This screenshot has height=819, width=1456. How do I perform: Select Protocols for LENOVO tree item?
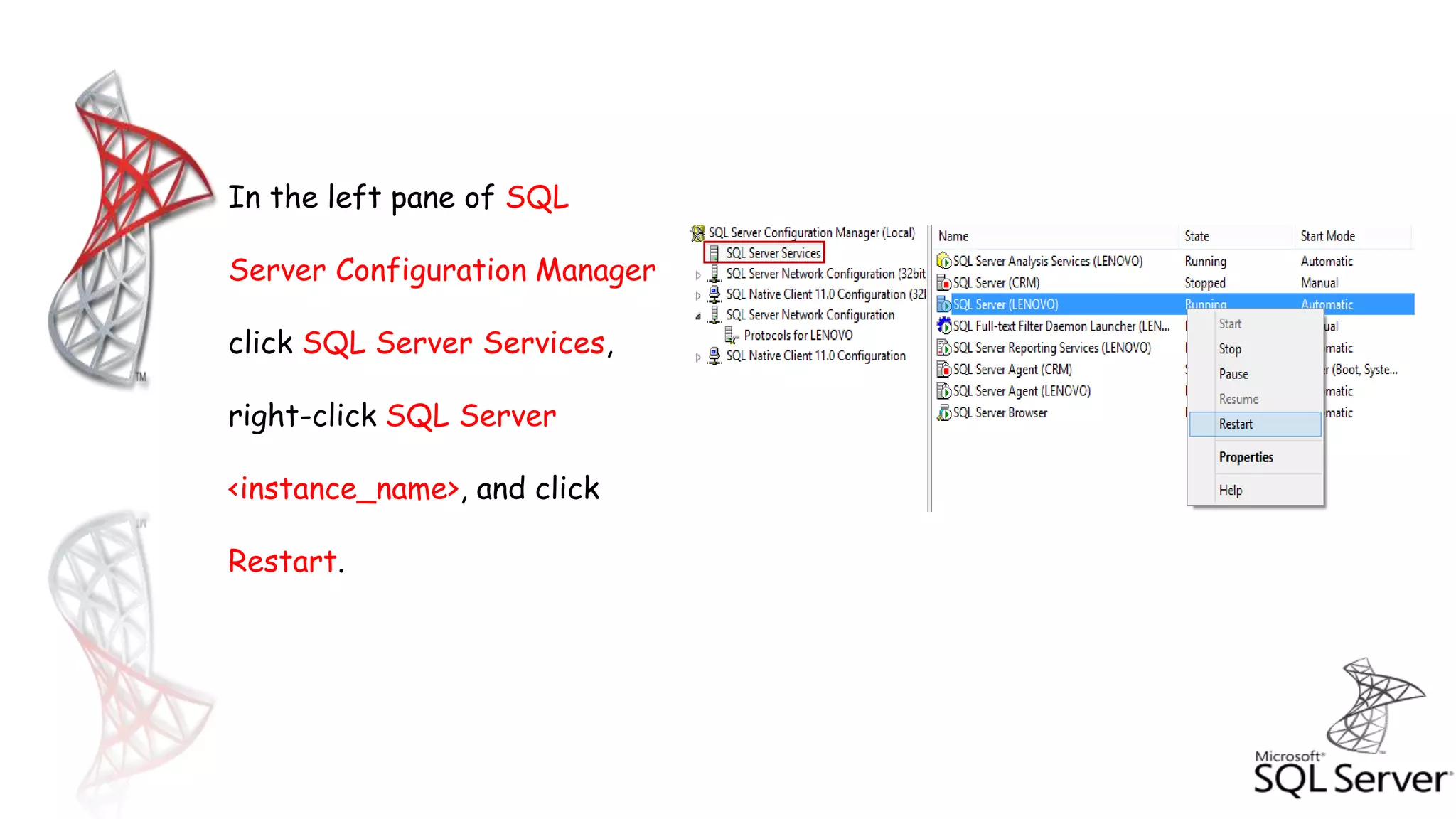798,335
